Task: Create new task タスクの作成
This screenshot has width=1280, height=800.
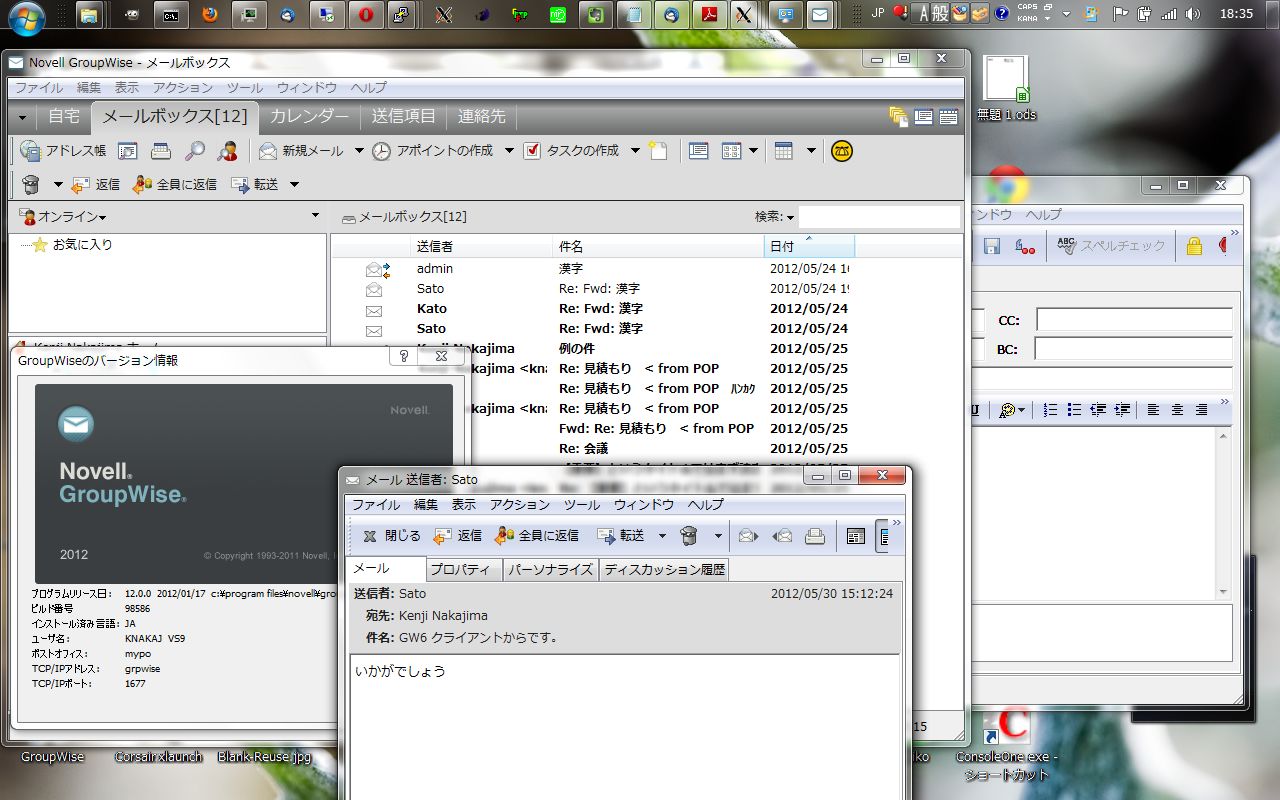Action: (x=572, y=151)
